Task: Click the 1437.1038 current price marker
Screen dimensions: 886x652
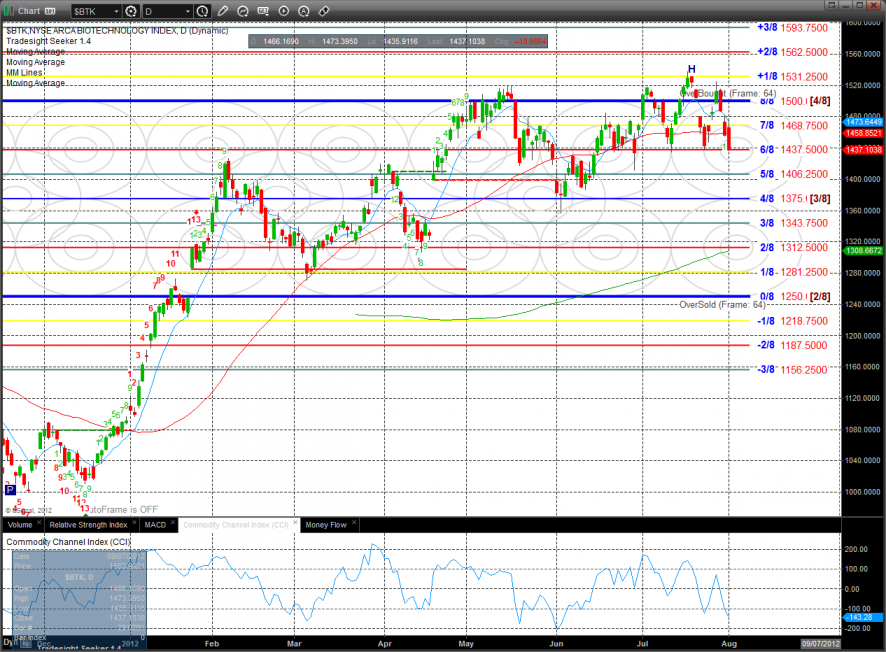Action: point(863,150)
